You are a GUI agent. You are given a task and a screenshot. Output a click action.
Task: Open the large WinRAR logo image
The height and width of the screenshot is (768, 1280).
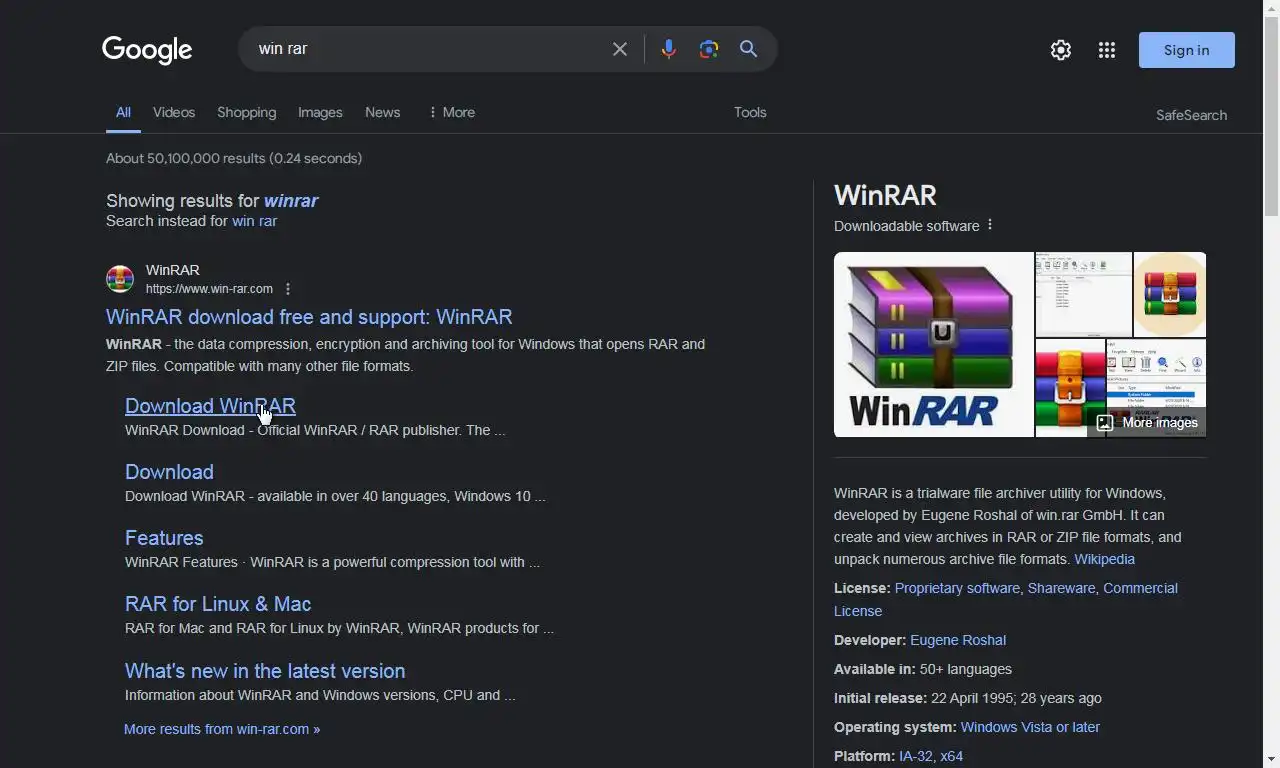(x=934, y=344)
